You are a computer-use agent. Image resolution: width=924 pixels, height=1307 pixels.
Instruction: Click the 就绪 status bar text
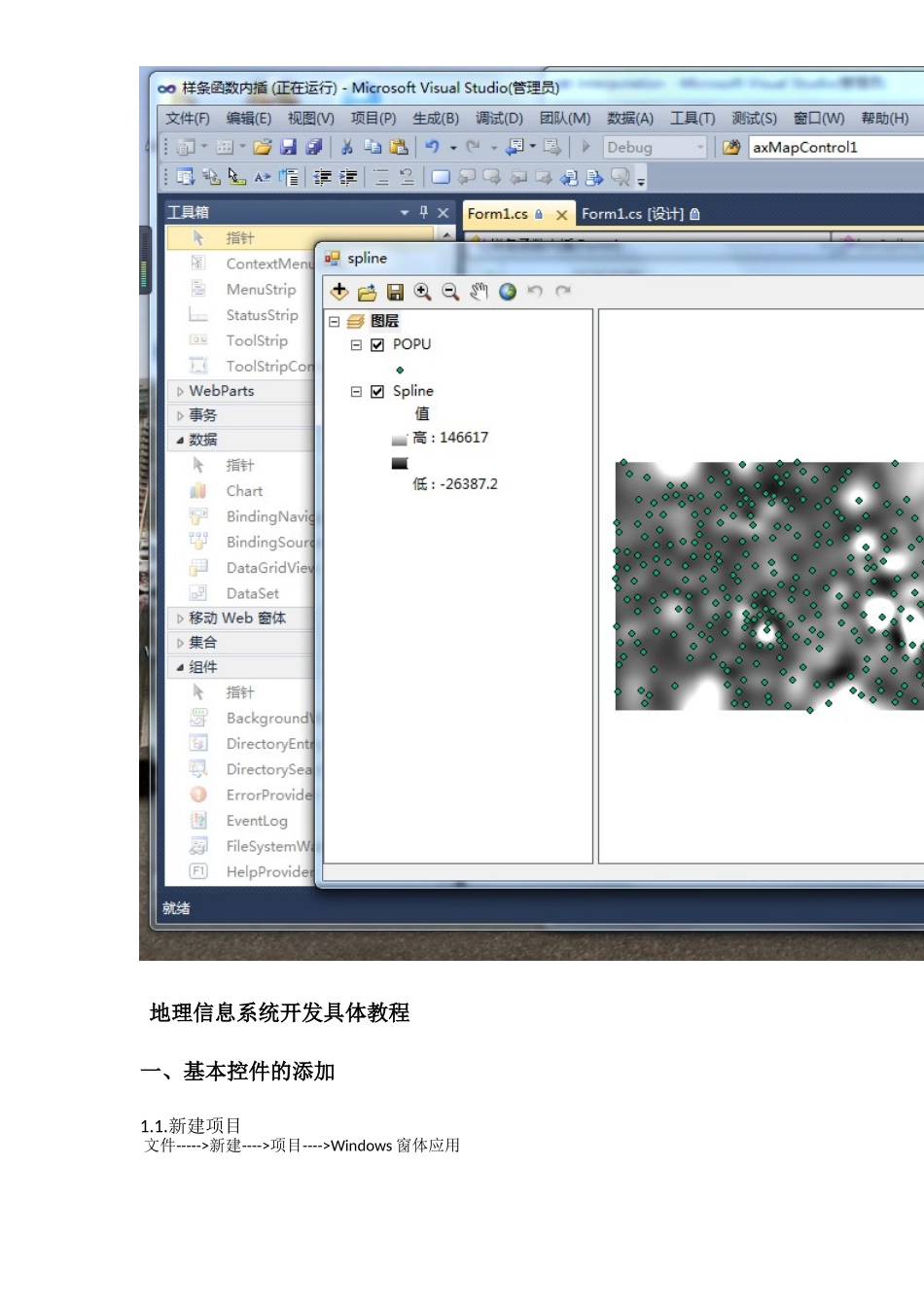click(176, 908)
